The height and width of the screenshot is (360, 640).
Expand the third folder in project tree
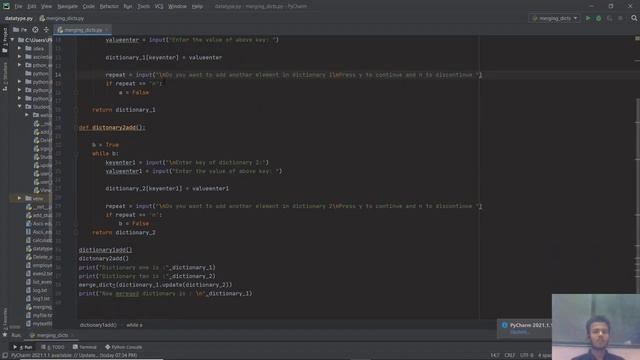[x=20, y=65]
